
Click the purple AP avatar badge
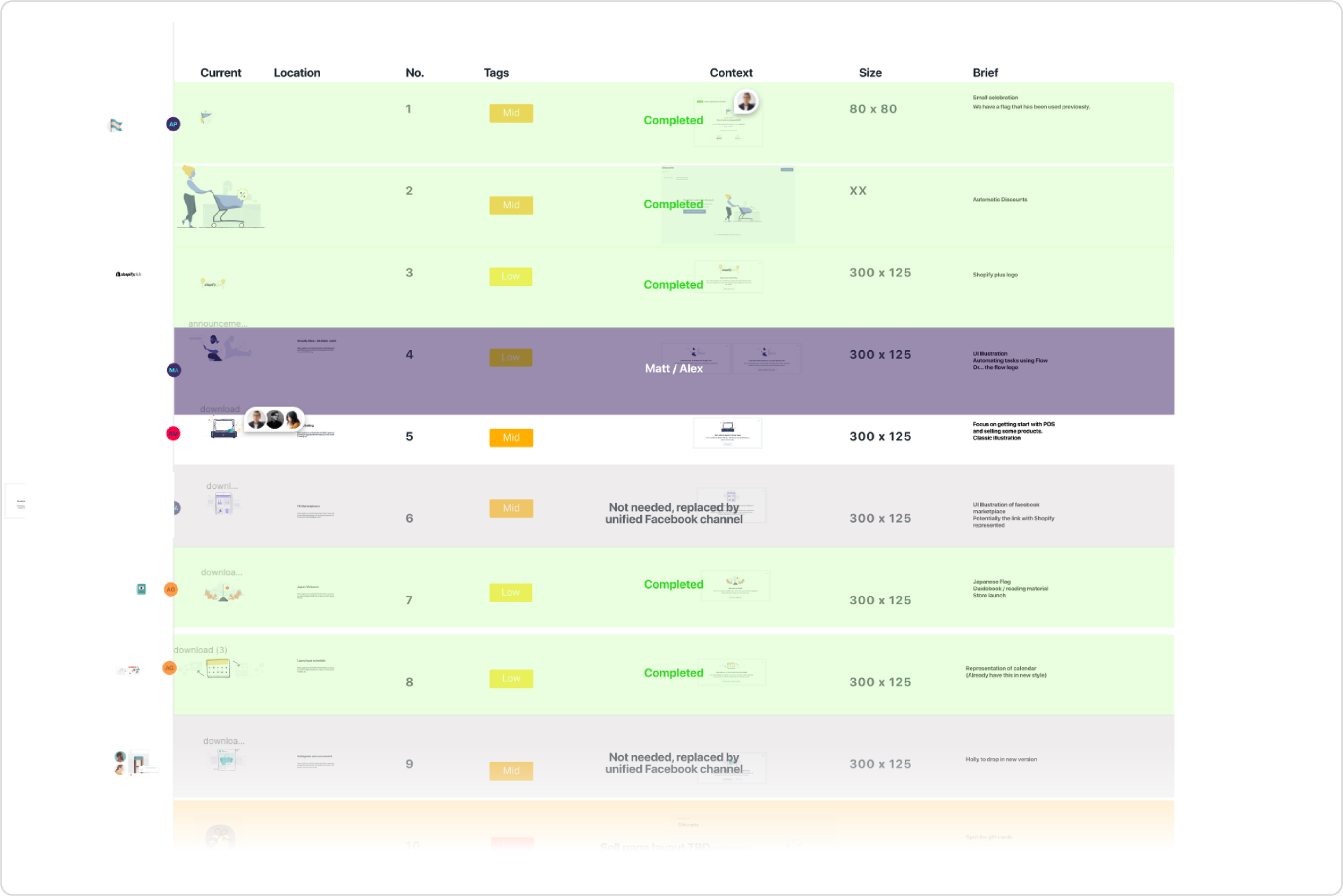[x=173, y=124]
